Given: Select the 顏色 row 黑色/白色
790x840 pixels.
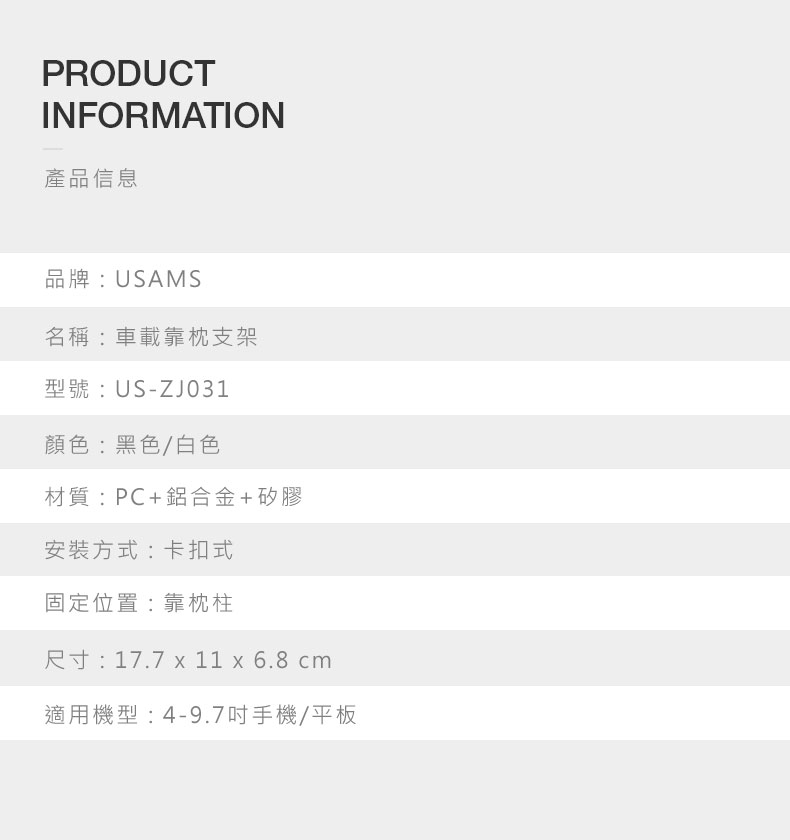Looking at the screenshot, I should point(395,442).
